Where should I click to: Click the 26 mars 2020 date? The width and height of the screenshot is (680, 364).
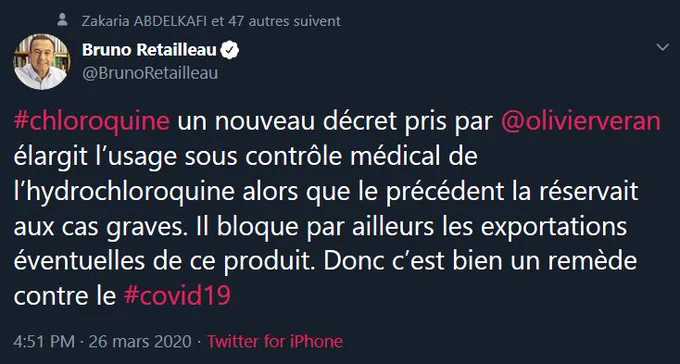[140, 341]
